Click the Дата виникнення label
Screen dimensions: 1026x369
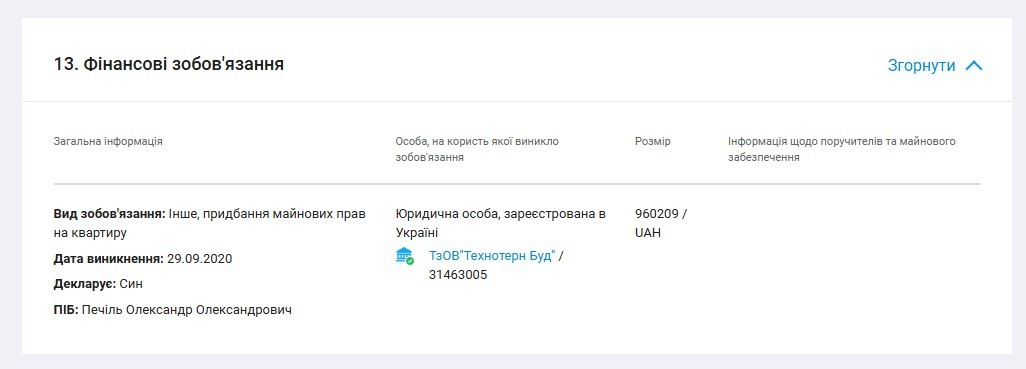click(x=109, y=258)
